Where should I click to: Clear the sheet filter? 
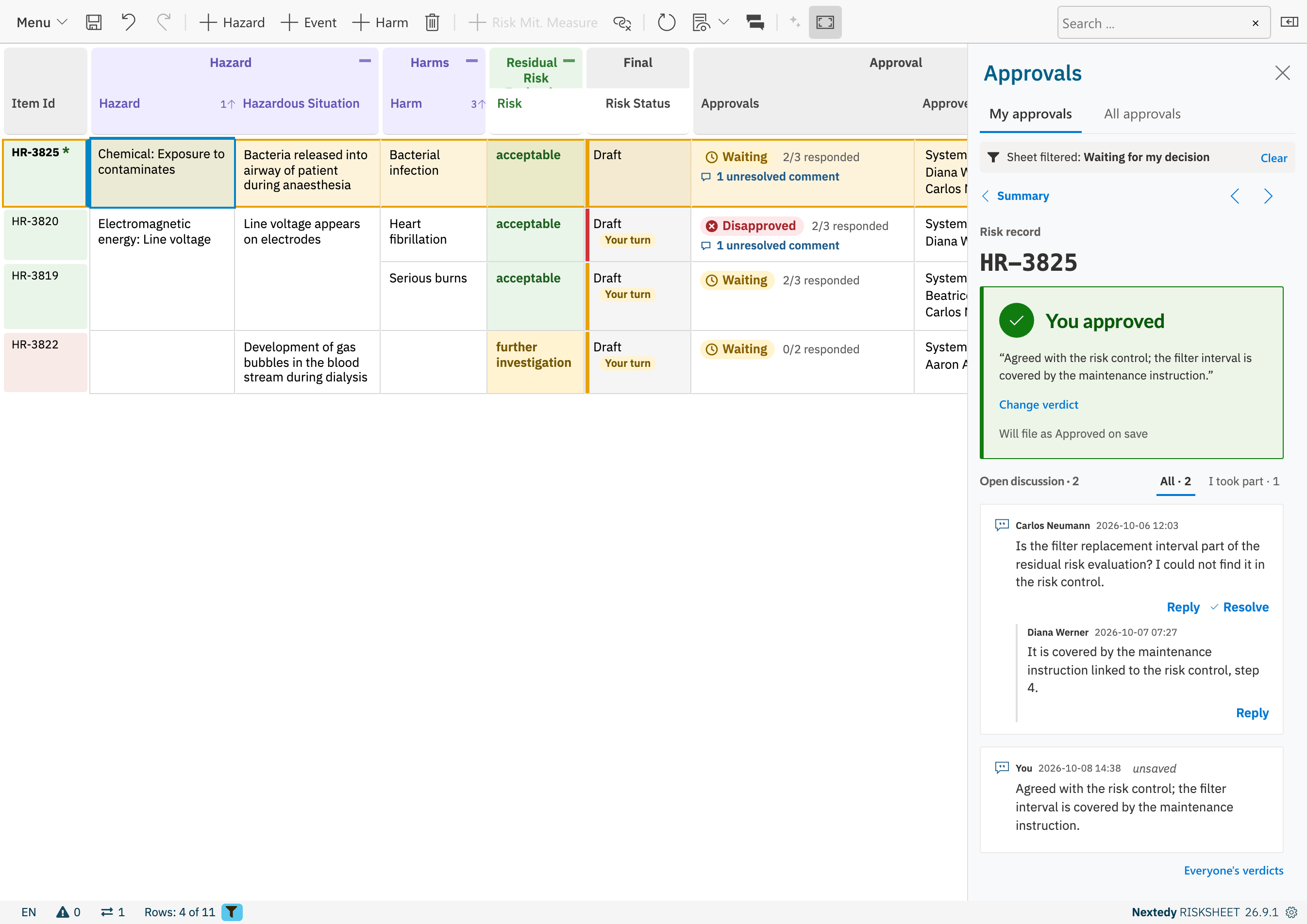tap(1273, 158)
